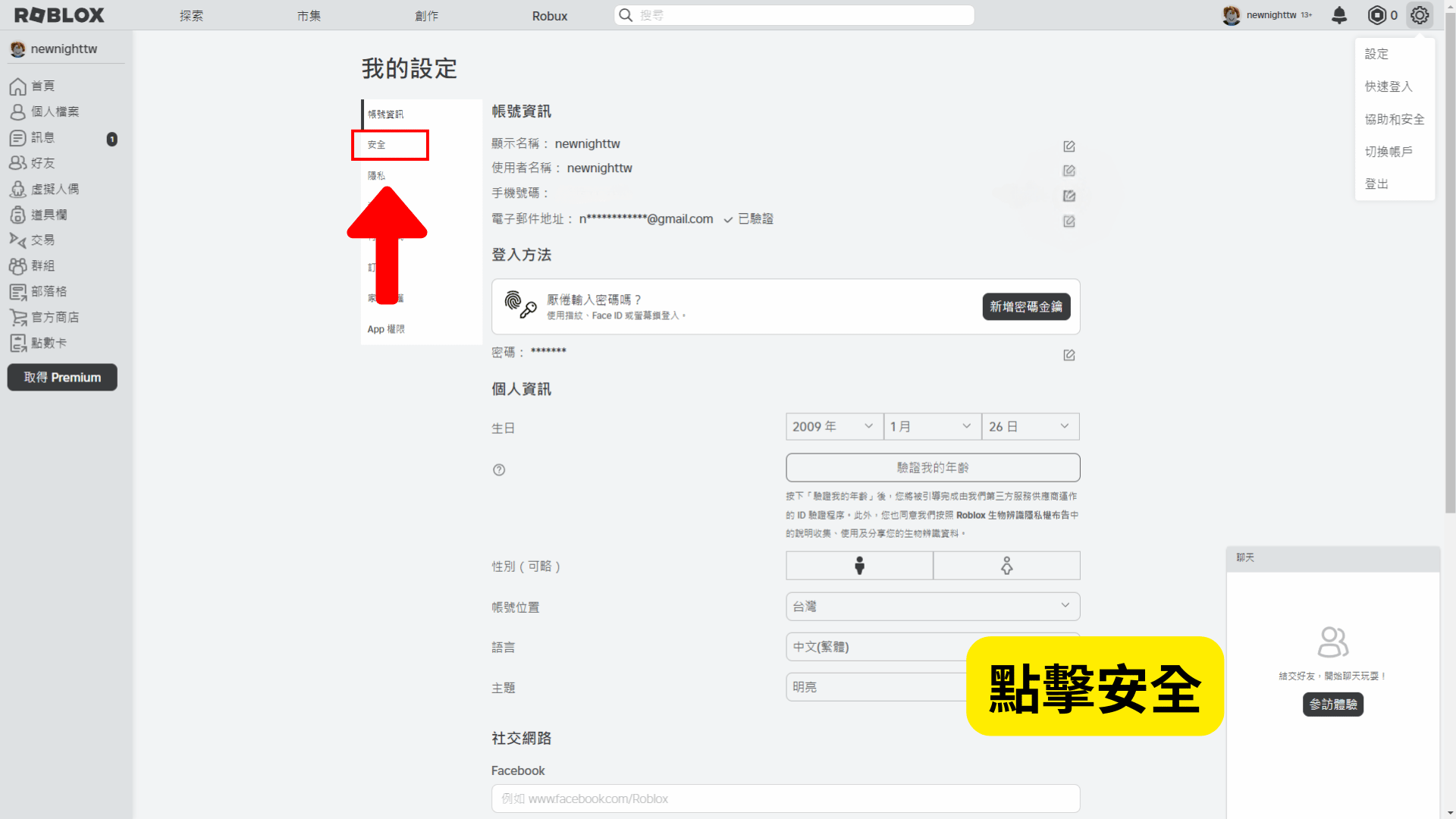
Task: Open the birth day 26日 dropdown
Action: [x=1031, y=426]
